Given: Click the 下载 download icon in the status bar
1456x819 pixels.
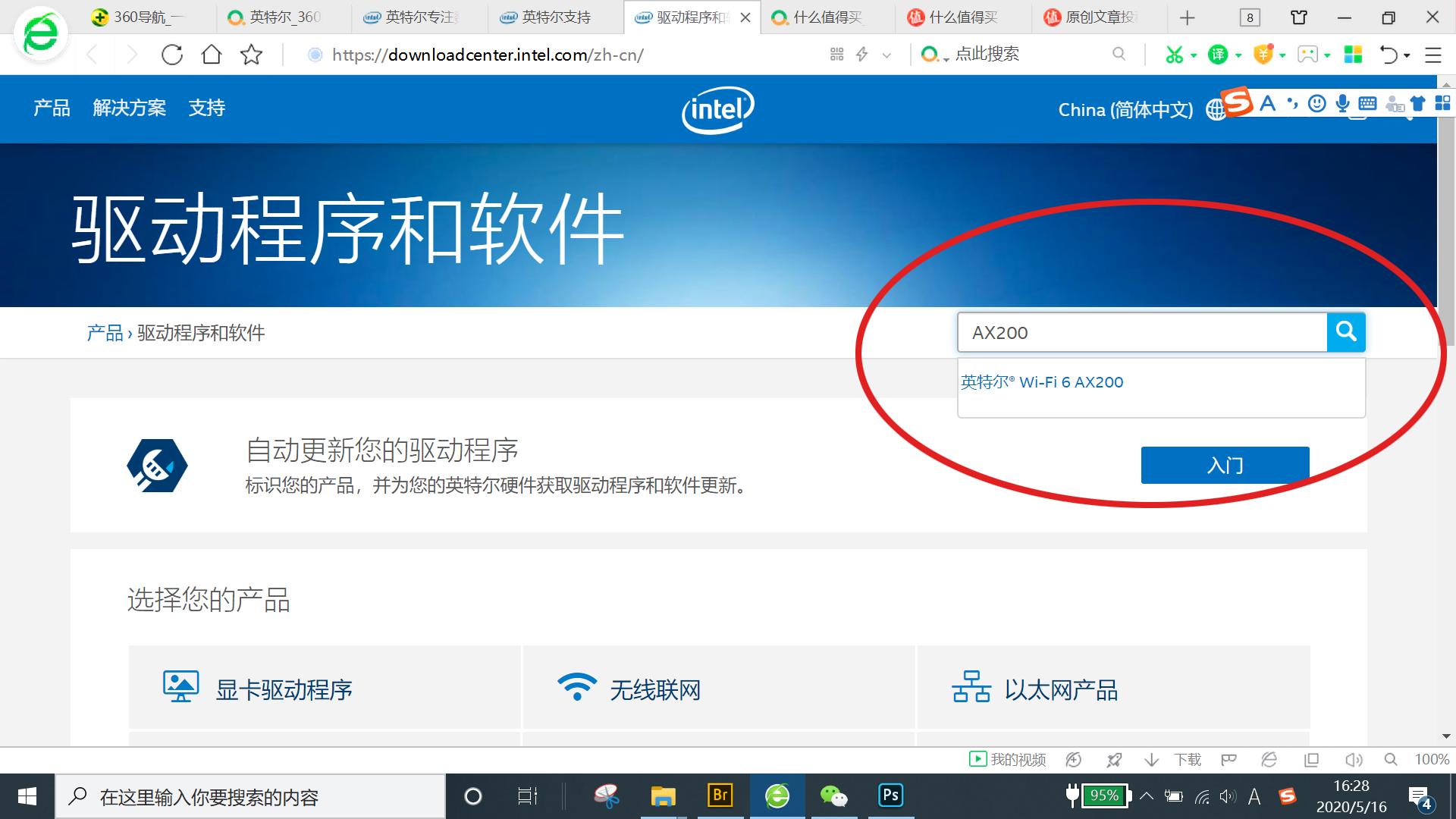Looking at the screenshot, I should (1152, 759).
